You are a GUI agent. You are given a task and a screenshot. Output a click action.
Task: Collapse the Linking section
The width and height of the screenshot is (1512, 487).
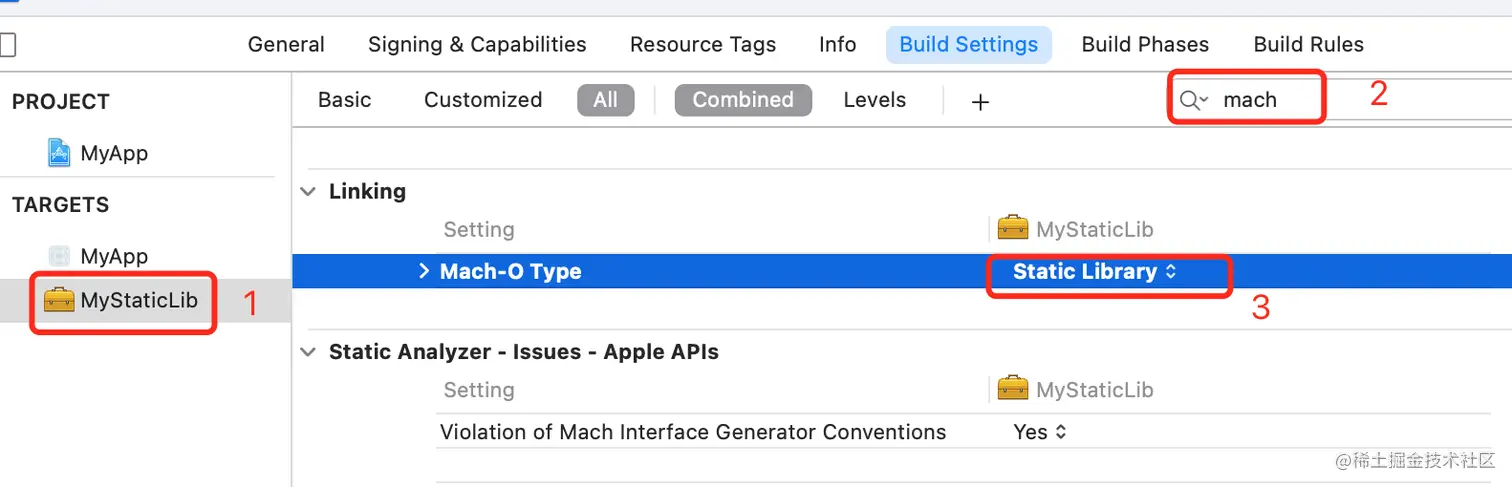[308, 191]
